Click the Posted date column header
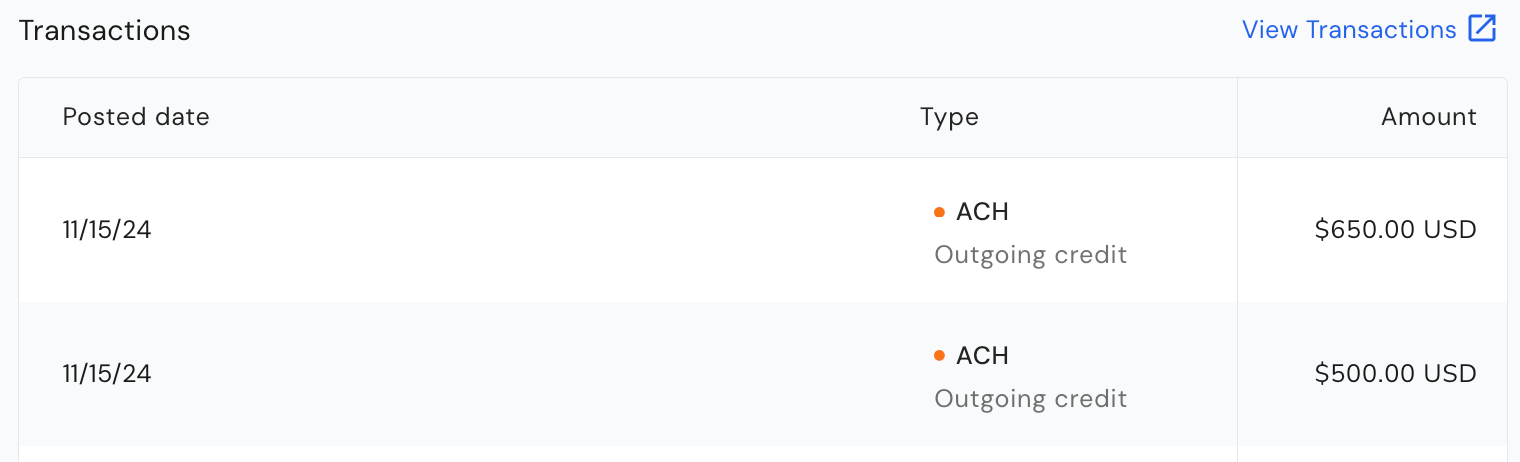 [136, 117]
